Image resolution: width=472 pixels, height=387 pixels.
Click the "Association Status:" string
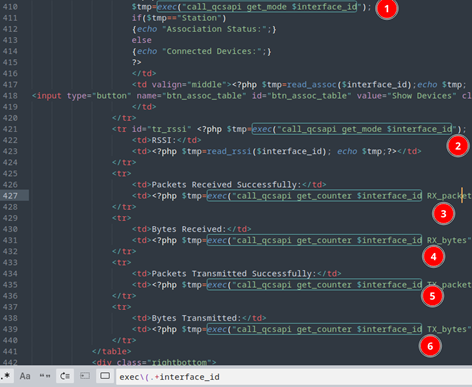tap(214, 29)
